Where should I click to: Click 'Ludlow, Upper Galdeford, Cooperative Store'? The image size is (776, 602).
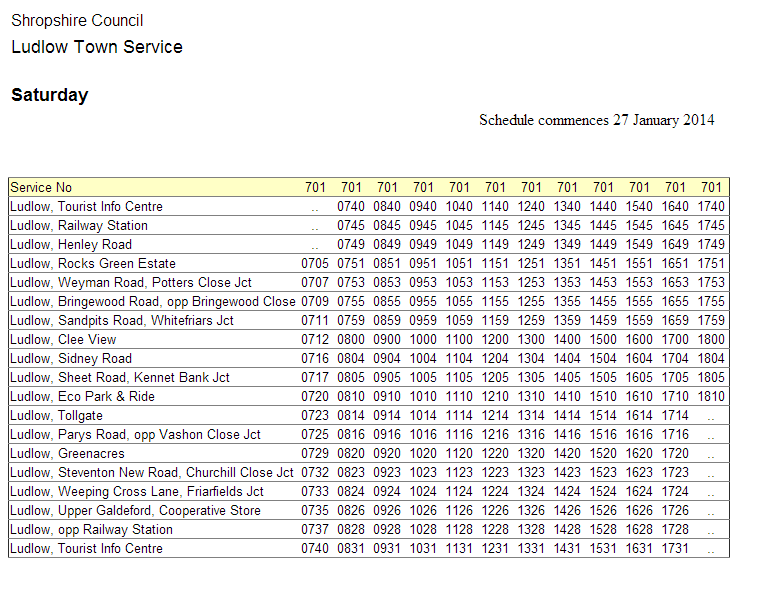(135, 511)
